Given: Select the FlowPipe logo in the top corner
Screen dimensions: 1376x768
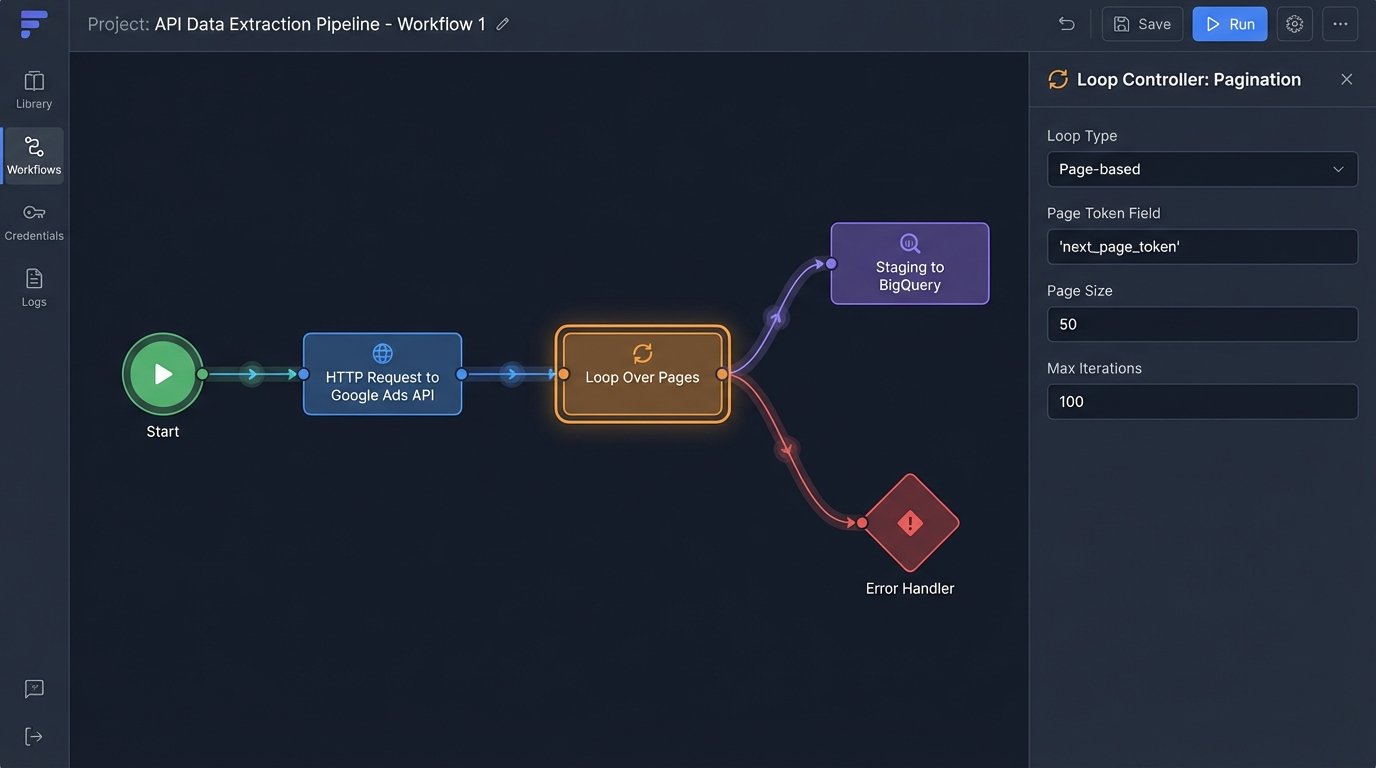Looking at the screenshot, I should 33,24.
